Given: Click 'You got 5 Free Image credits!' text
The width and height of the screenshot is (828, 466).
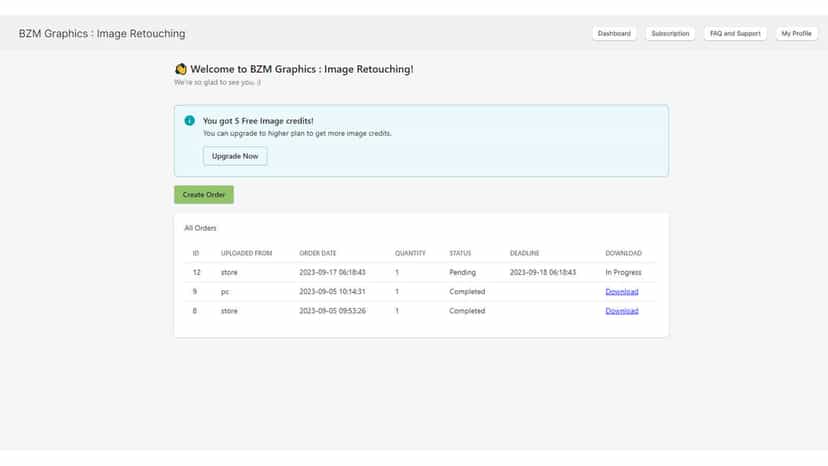Looking at the screenshot, I should pos(258,121).
